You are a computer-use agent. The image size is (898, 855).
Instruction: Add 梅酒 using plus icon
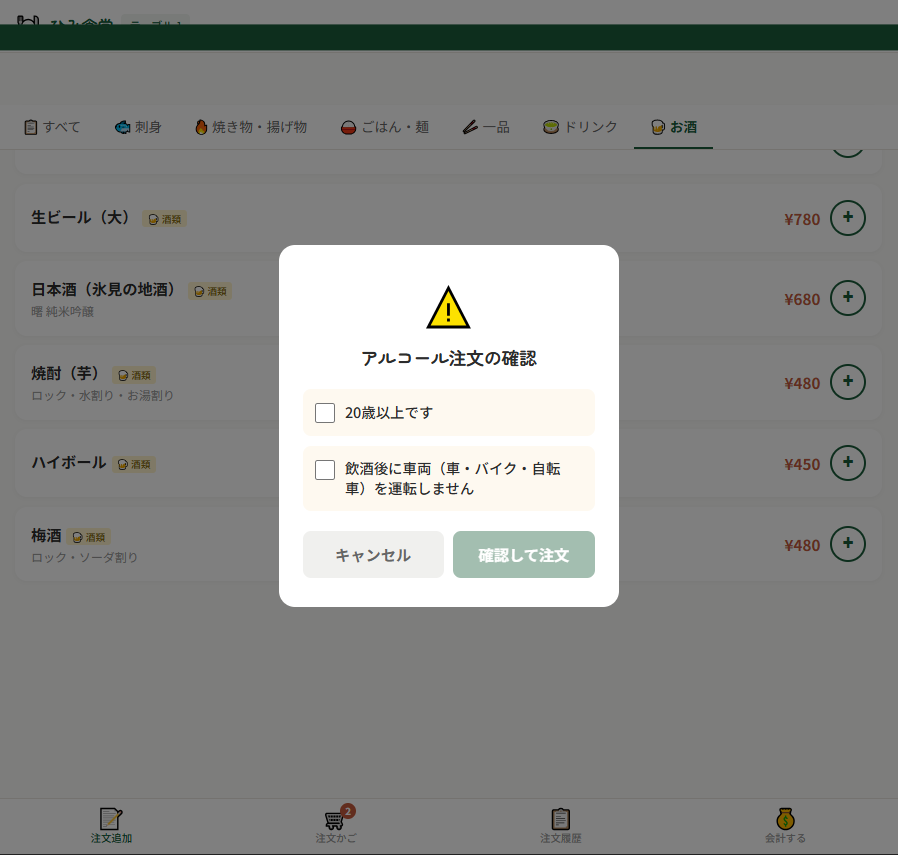point(848,544)
